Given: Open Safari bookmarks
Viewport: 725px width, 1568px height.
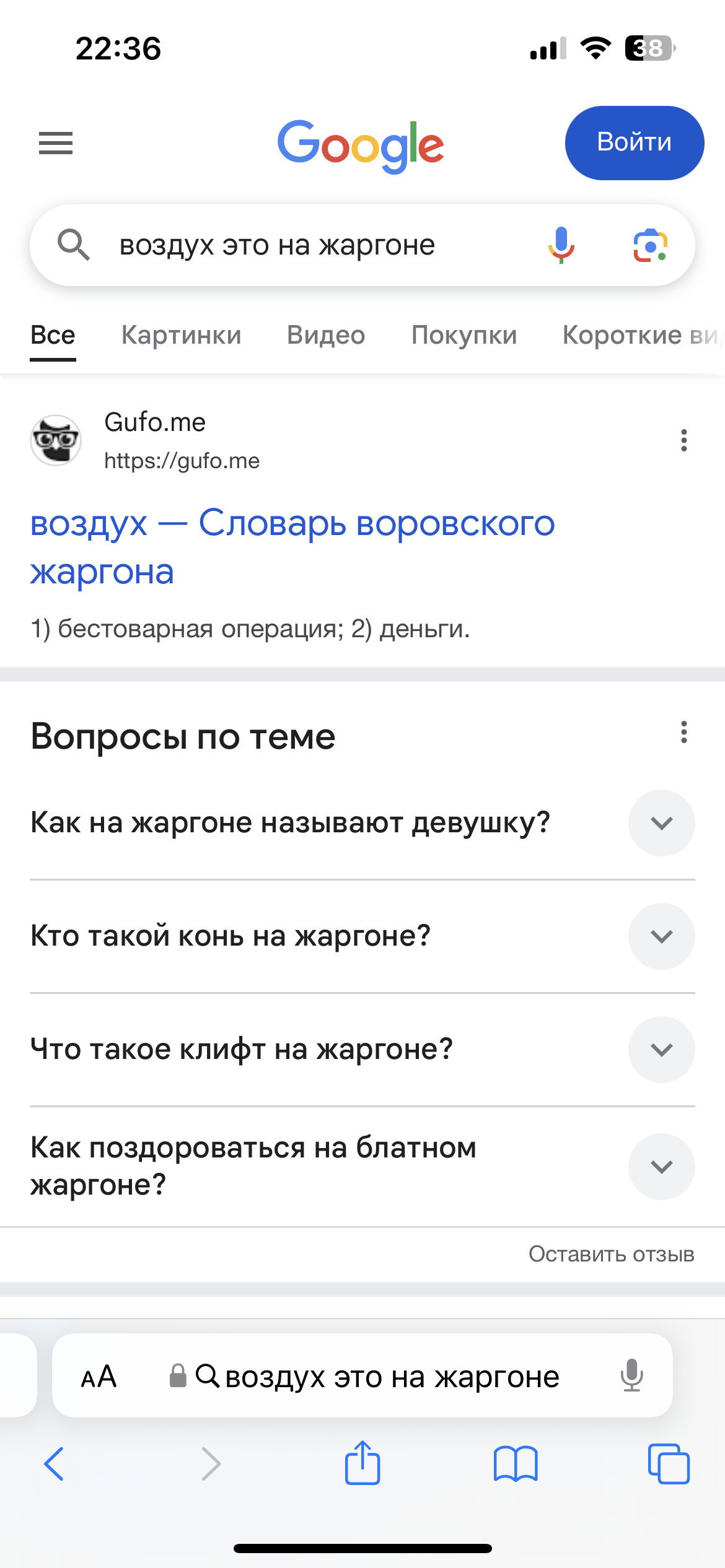Looking at the screenshot, I should click(516, 1464).
